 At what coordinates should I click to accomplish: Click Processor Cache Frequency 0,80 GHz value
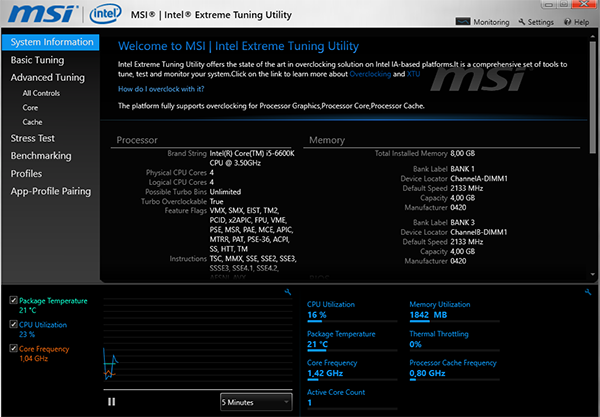pos(427,373)
